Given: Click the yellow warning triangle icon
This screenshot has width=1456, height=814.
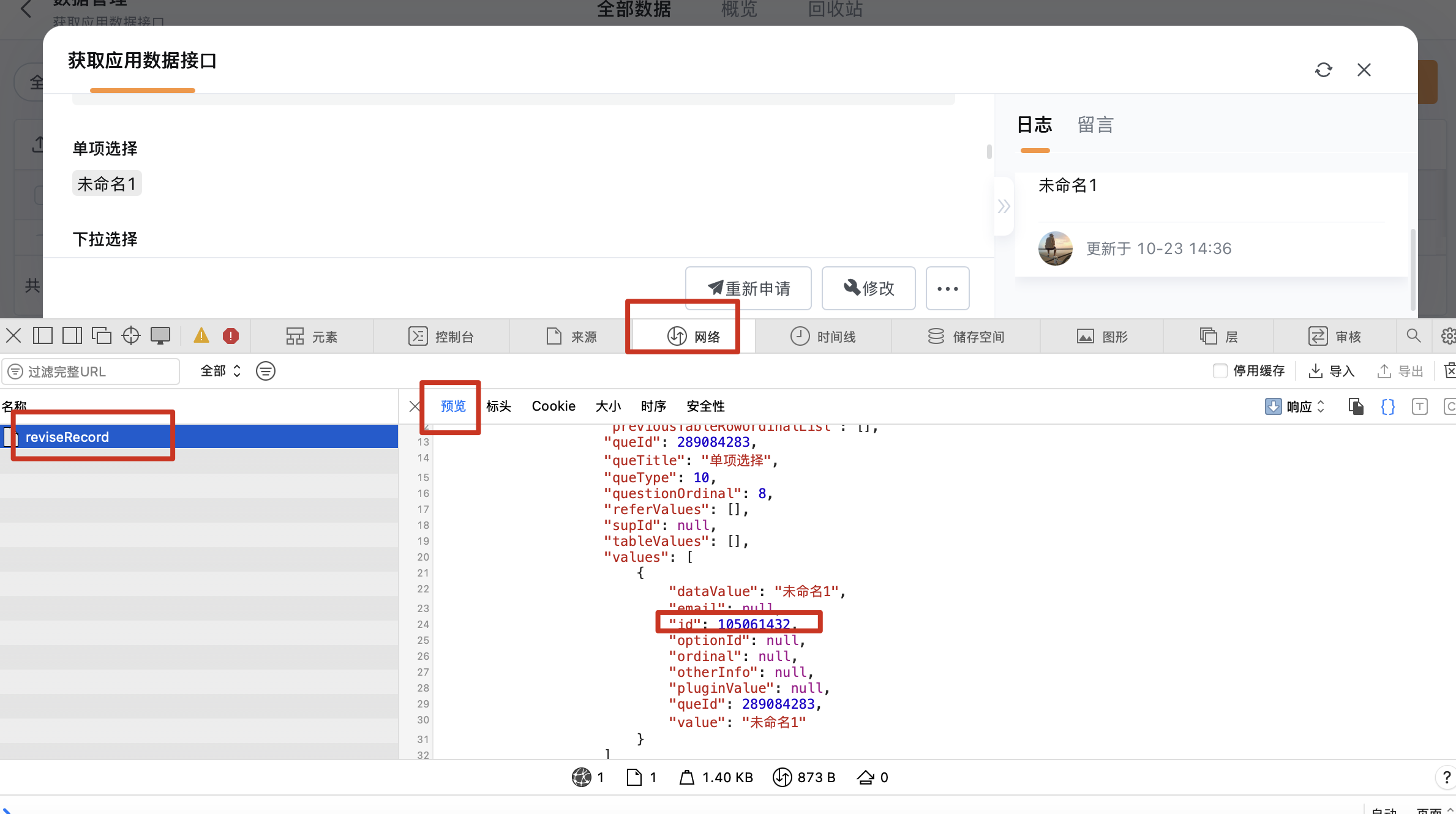Looking at the screenshot, I should (x=201, y=335).
